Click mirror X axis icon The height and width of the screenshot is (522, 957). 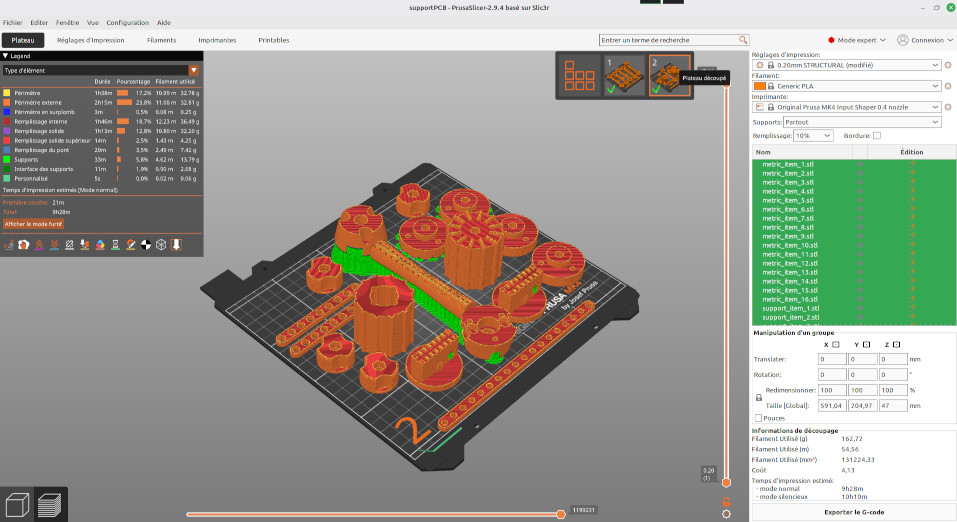tap(836, 344)
